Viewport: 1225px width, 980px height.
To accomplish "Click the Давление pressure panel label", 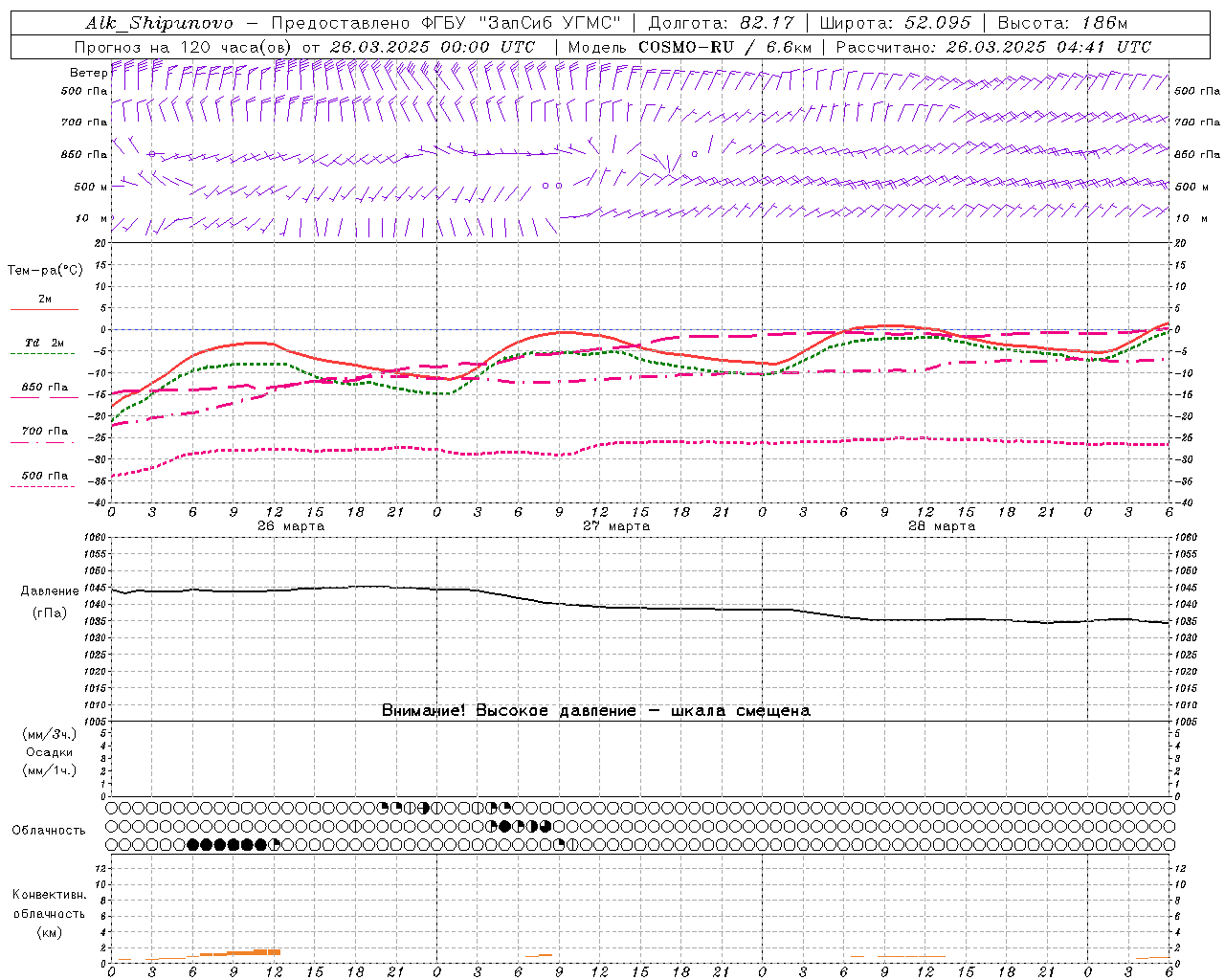I will (50, 591).
